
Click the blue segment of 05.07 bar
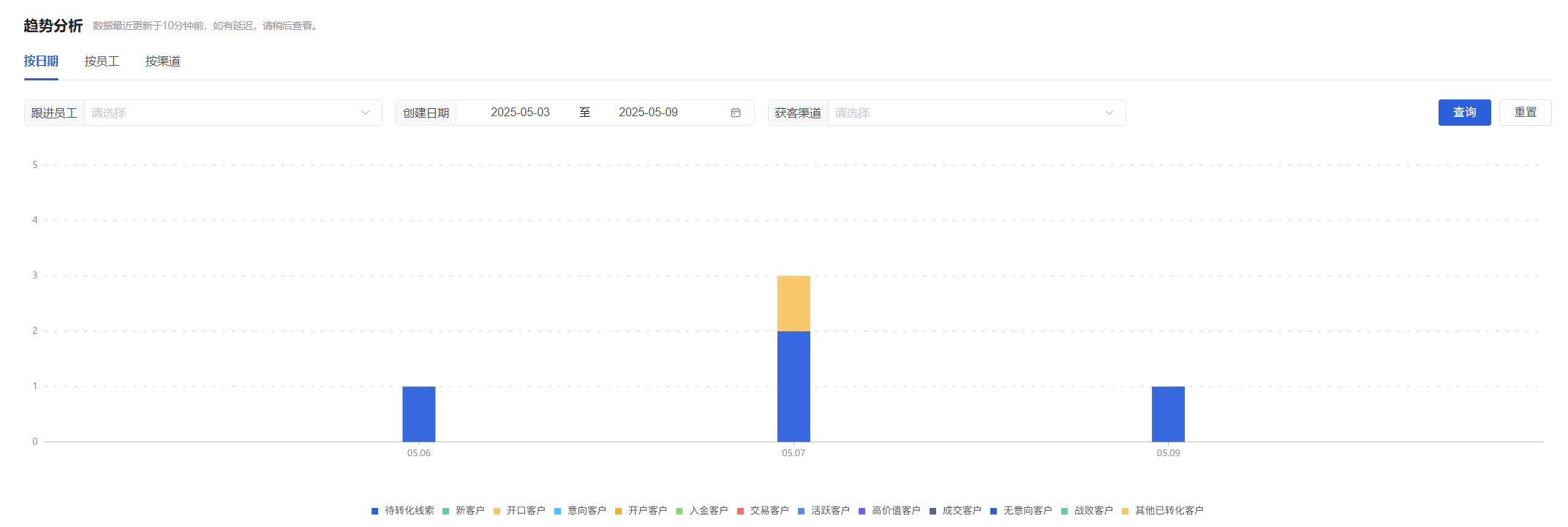coord(794,386)
